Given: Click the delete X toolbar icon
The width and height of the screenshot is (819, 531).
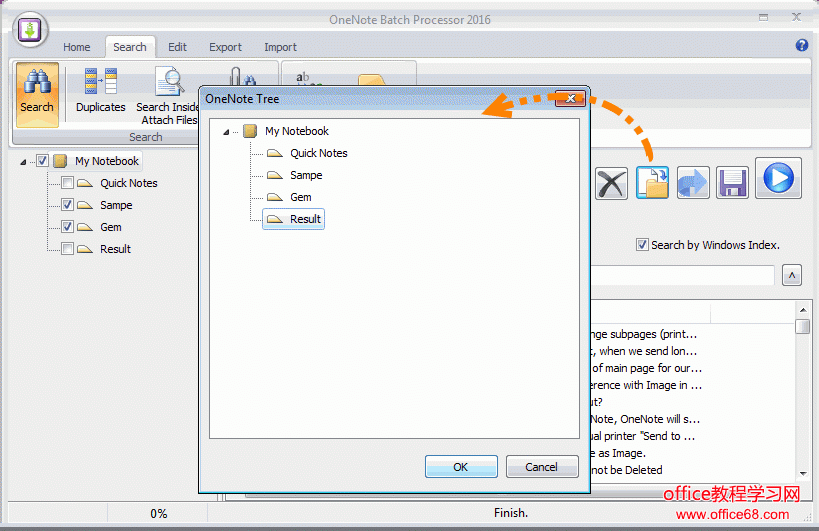Looking at the screenshot, I should 611,183.
